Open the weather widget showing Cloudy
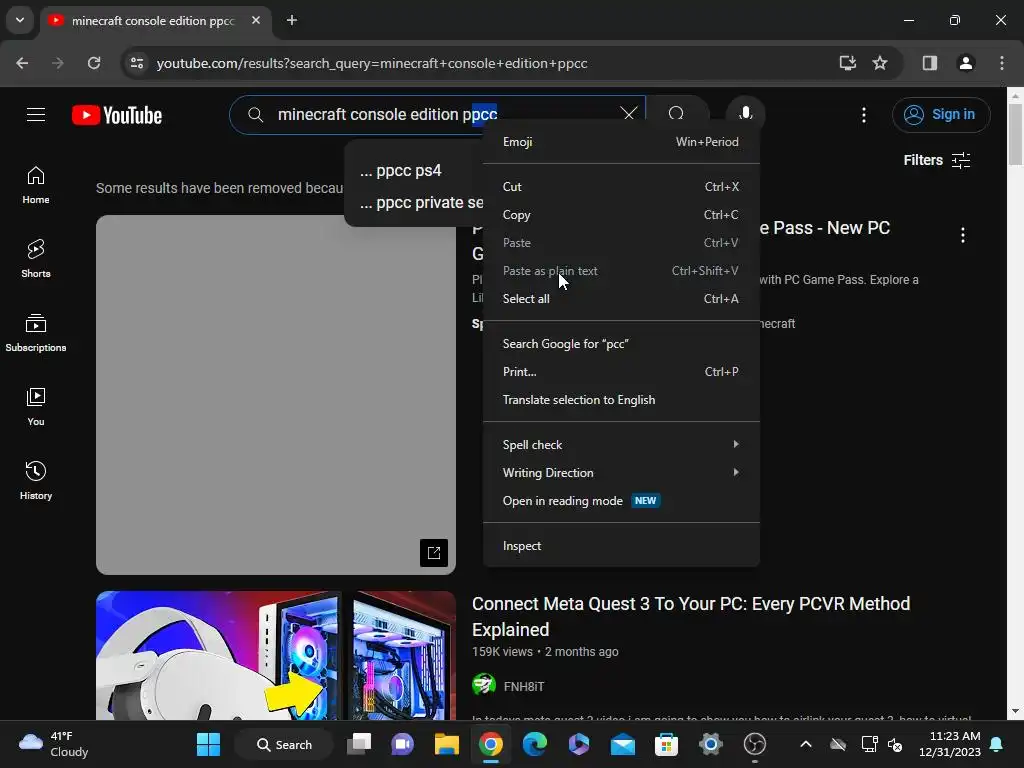This screenshot has width=1024, height=768. point(54,744)
